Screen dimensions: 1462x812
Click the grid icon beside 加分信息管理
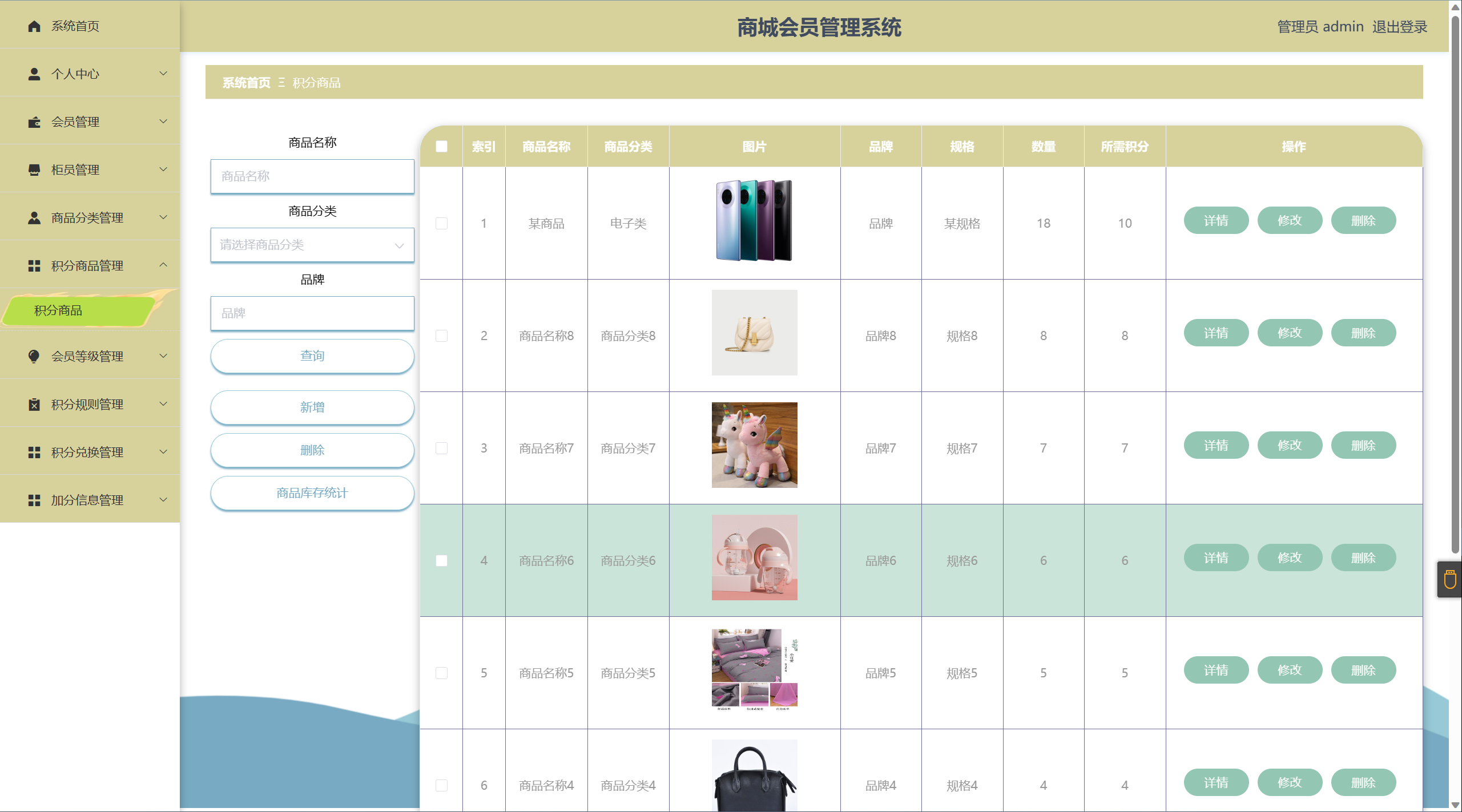tap(34, 500)
